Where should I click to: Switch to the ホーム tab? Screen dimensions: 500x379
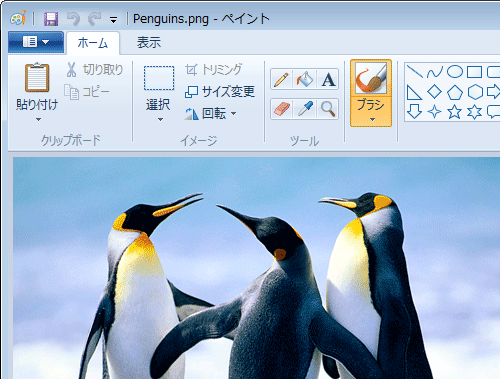[x=93, y=43]
